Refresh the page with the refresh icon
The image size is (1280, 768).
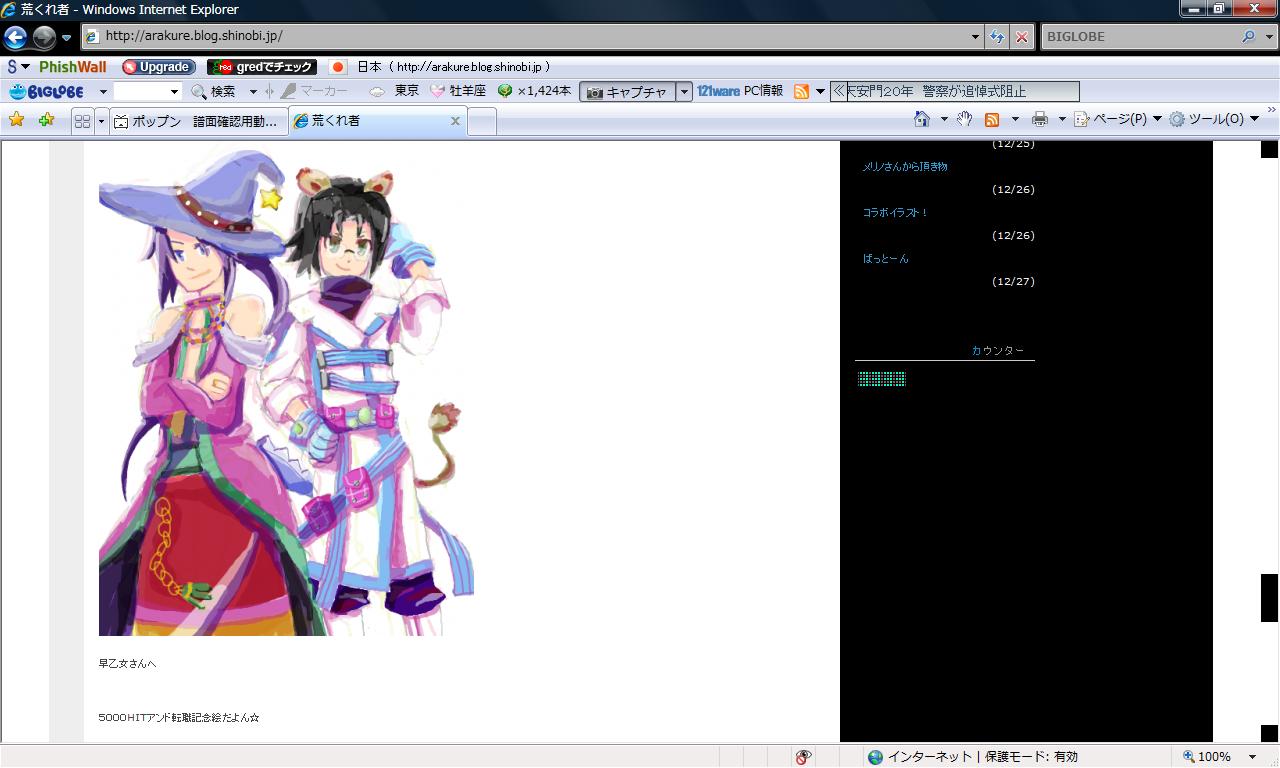997,37
